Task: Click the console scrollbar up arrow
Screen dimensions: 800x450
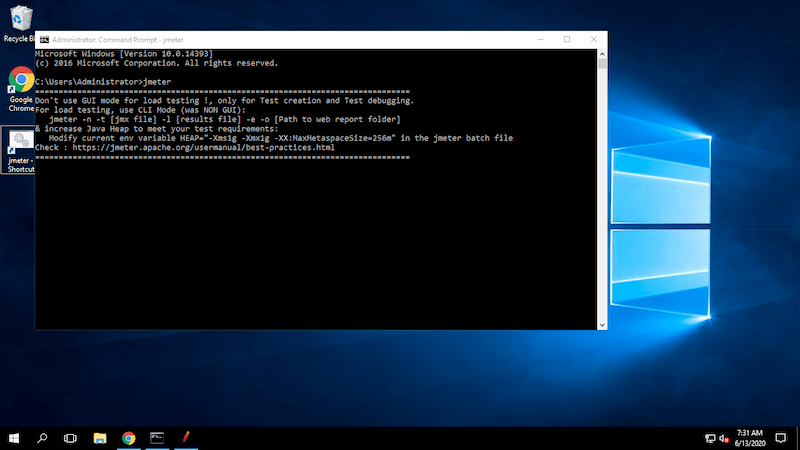Action: 602,54
